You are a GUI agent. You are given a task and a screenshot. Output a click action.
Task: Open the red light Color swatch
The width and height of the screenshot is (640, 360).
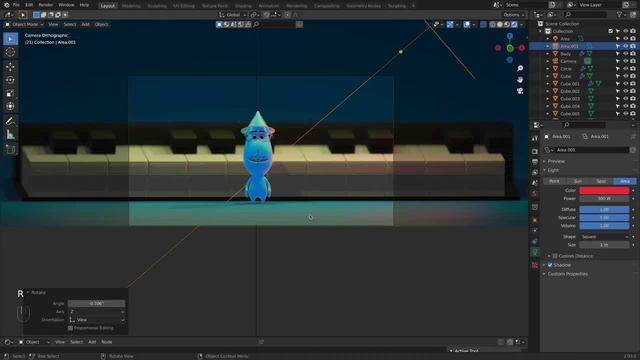pyautogui.click(x=604, y=191)
